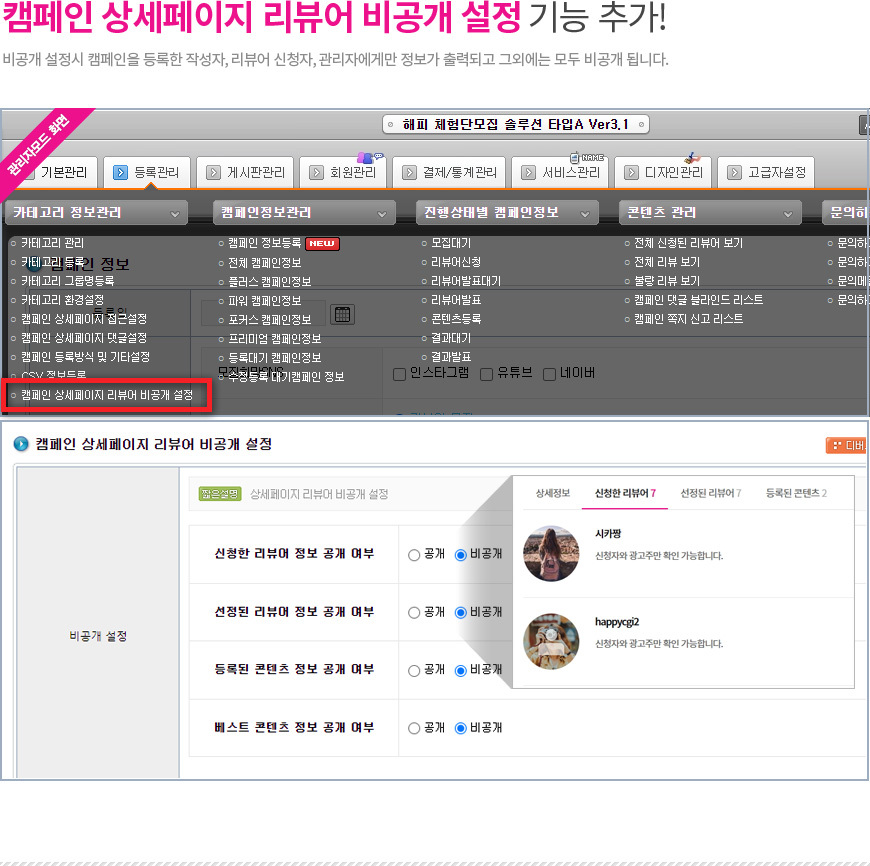Open the calendar date picker icon
Screen dimensions: 870x866
pos(342,315)
